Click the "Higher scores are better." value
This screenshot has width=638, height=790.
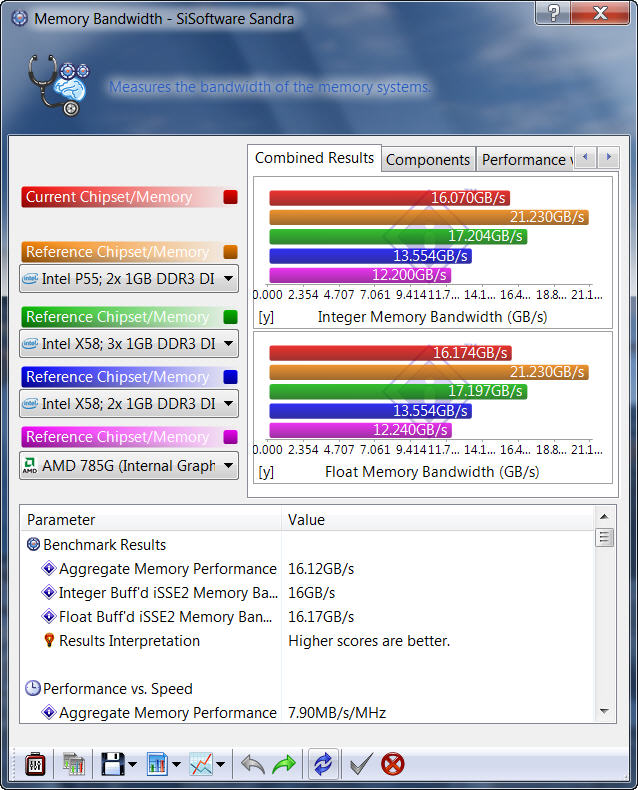click(369, 641)
